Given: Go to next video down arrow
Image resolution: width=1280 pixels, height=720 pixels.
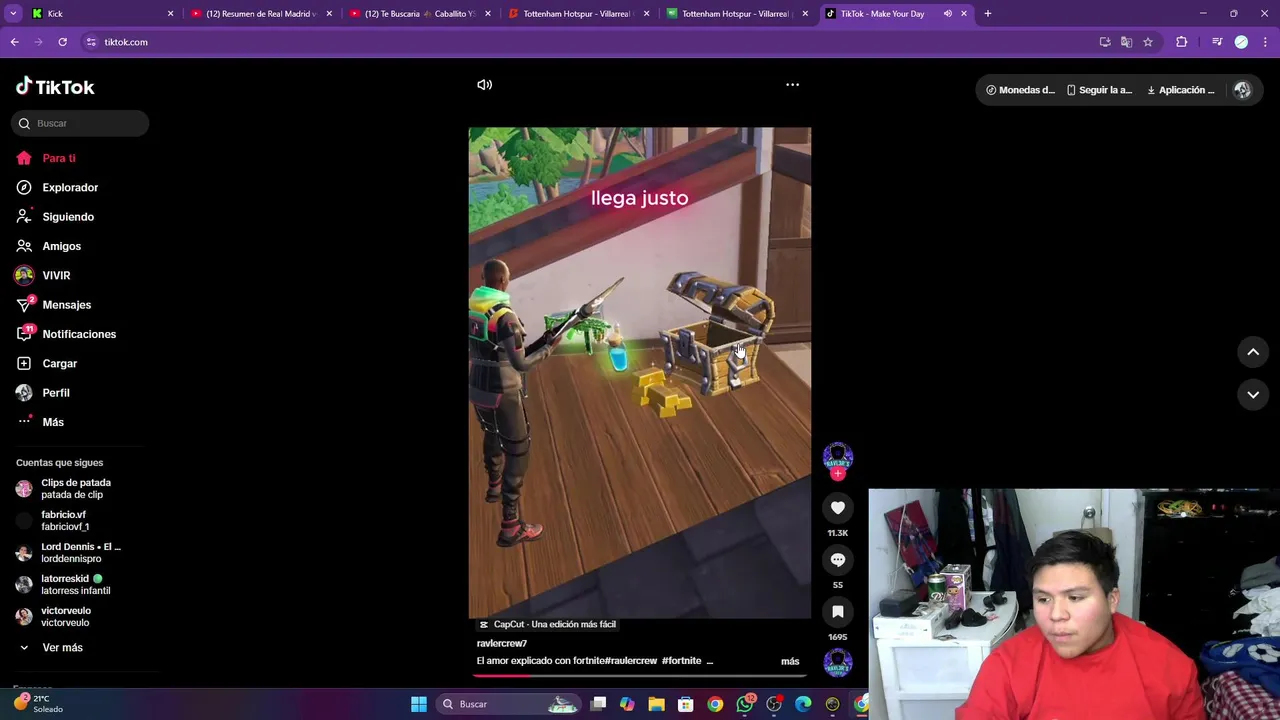Looking at the screenshot, I should click(x=1253, y=395).
